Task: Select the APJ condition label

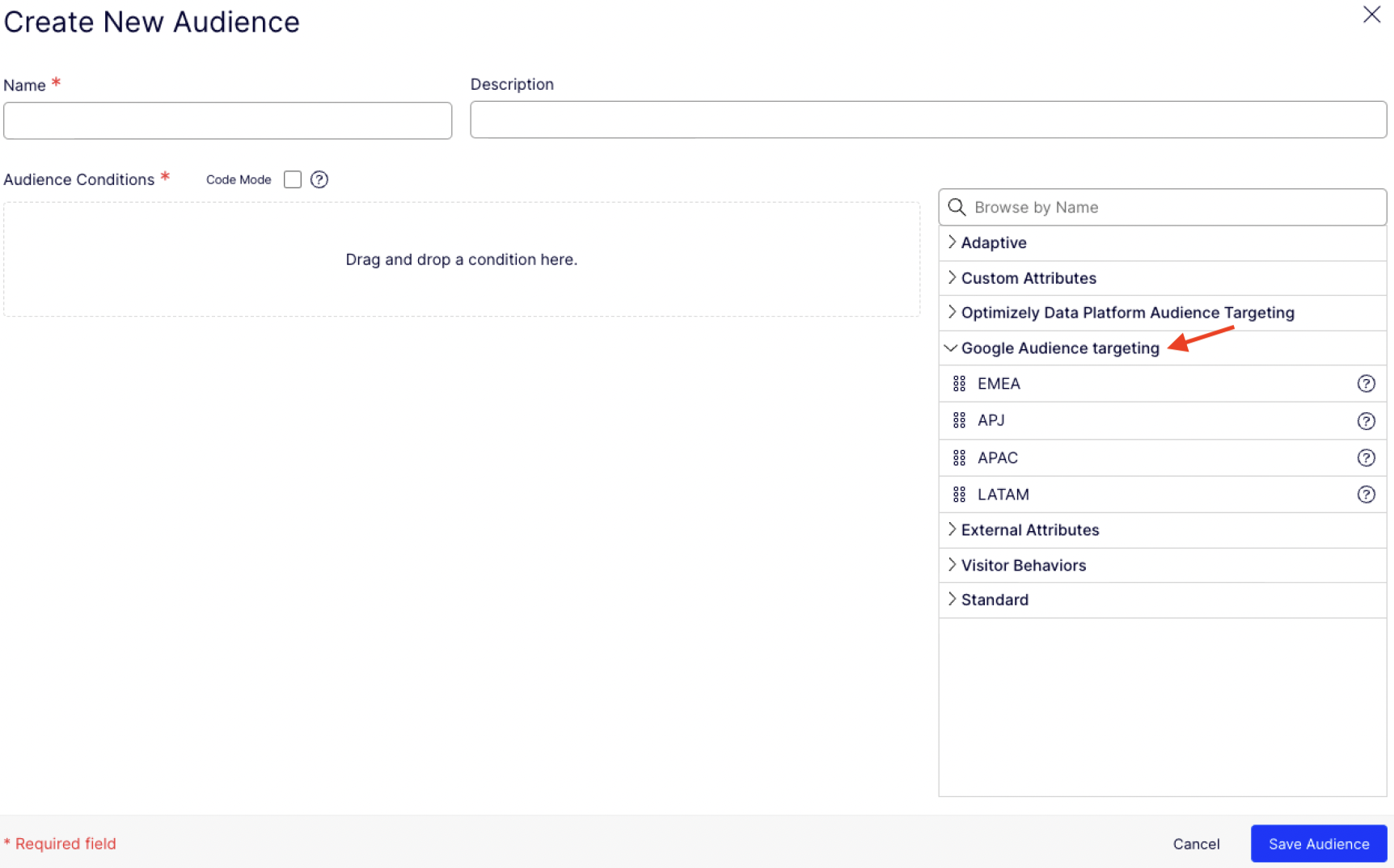Action: click(x=991, y=420)
